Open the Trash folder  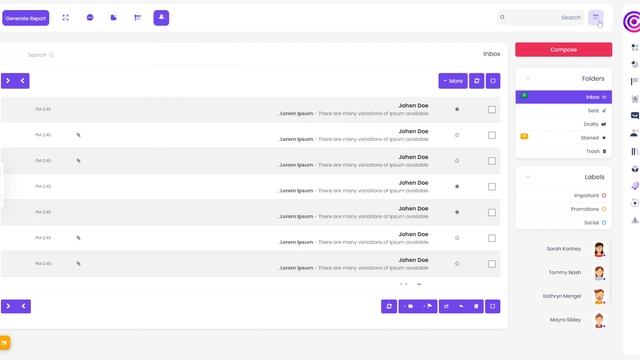pyautogui.click(x=564, y=151)
